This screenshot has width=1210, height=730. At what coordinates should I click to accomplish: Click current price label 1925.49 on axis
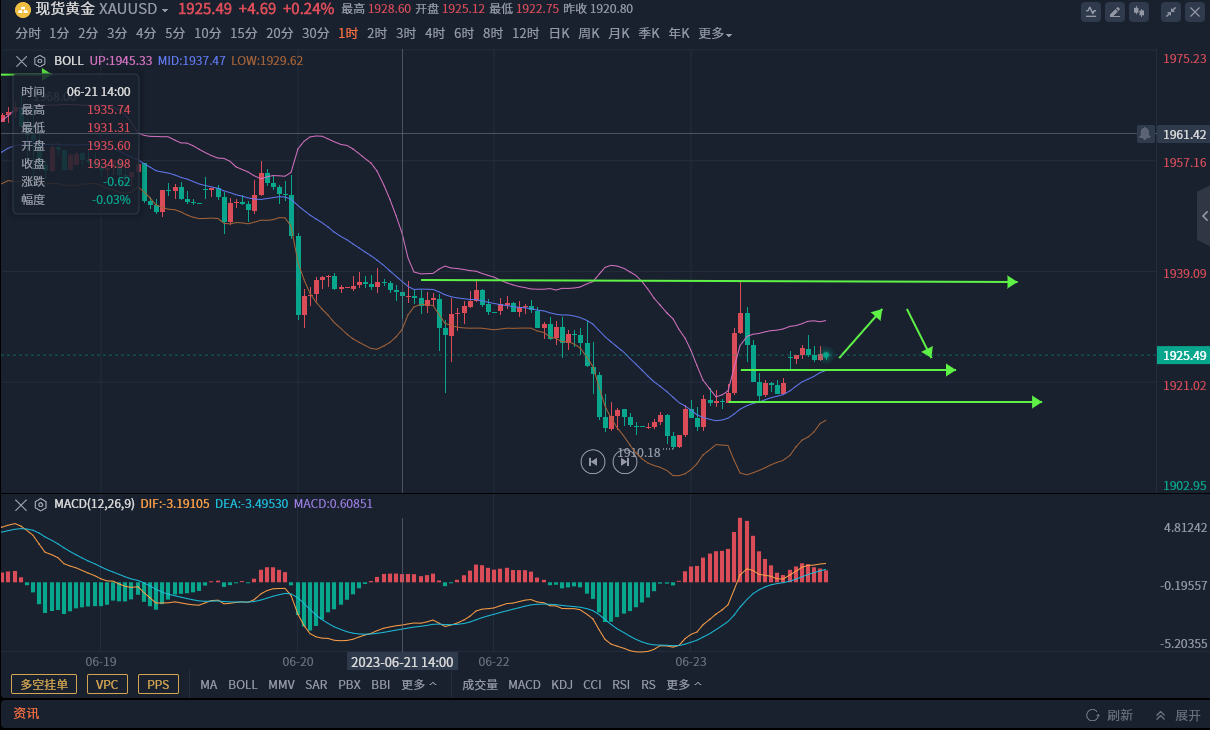(1183, 355)
